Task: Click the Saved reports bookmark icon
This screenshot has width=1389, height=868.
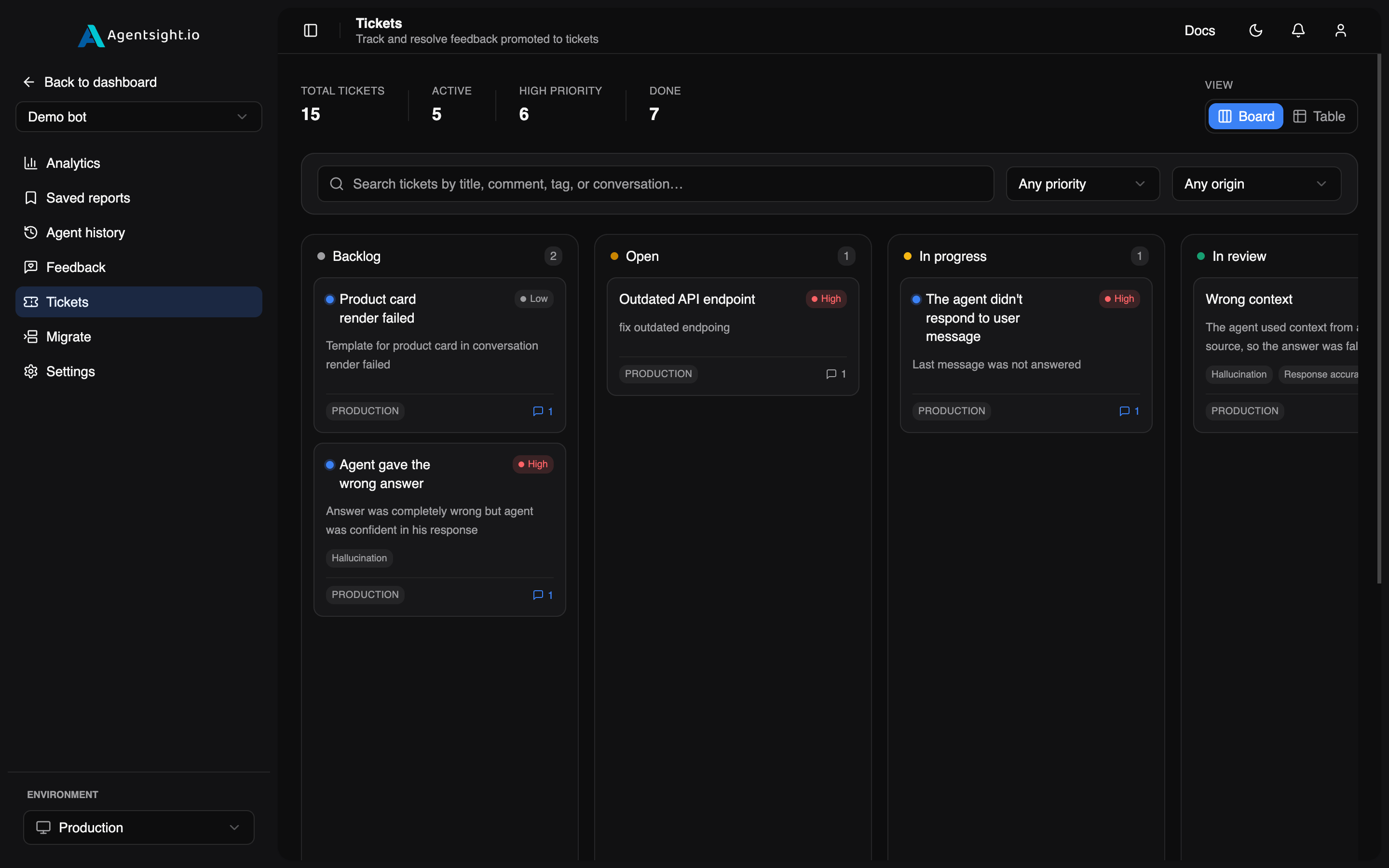Action: (30, 198)
